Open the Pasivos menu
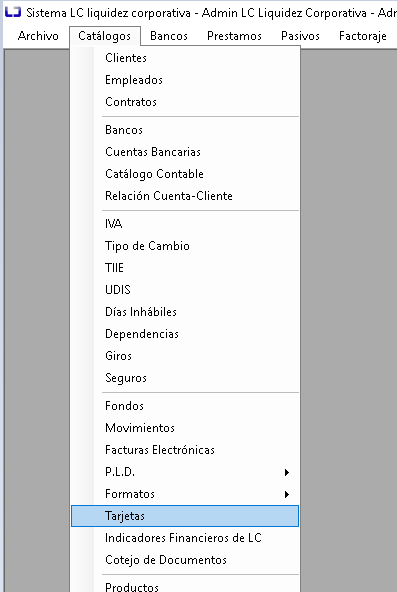This screenshot has width=397, height=592. 300,36
